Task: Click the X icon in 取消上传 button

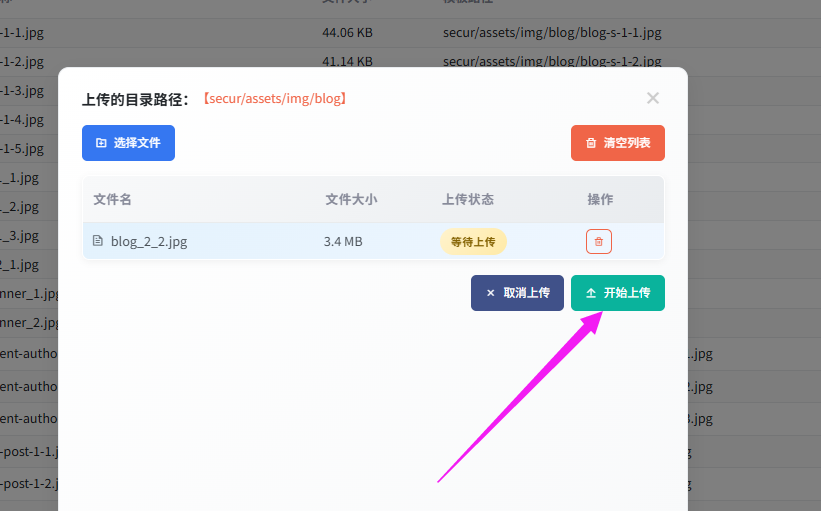Action: pos(490,293)
